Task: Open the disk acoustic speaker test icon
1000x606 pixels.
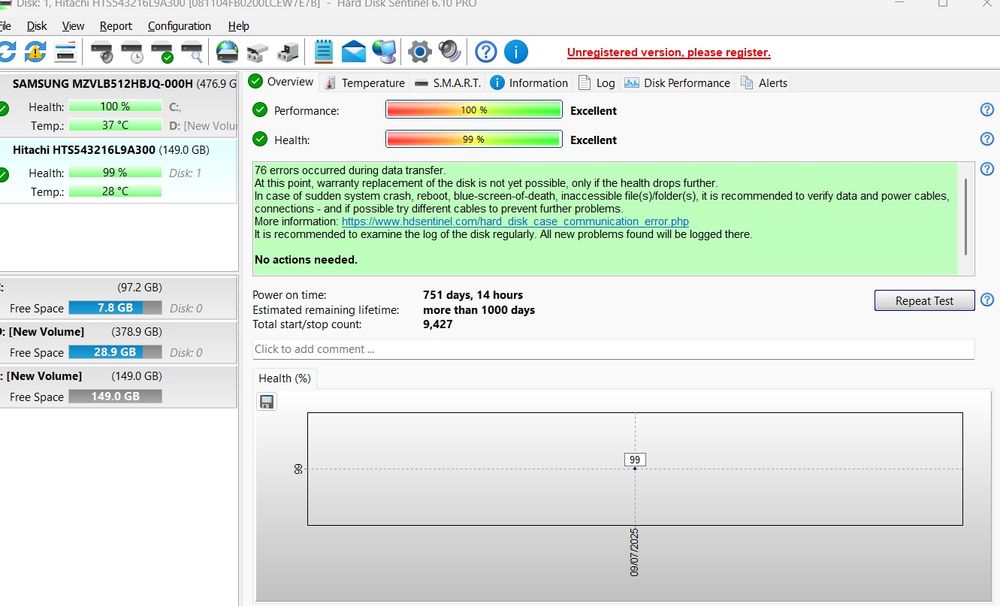Action: 102,52
